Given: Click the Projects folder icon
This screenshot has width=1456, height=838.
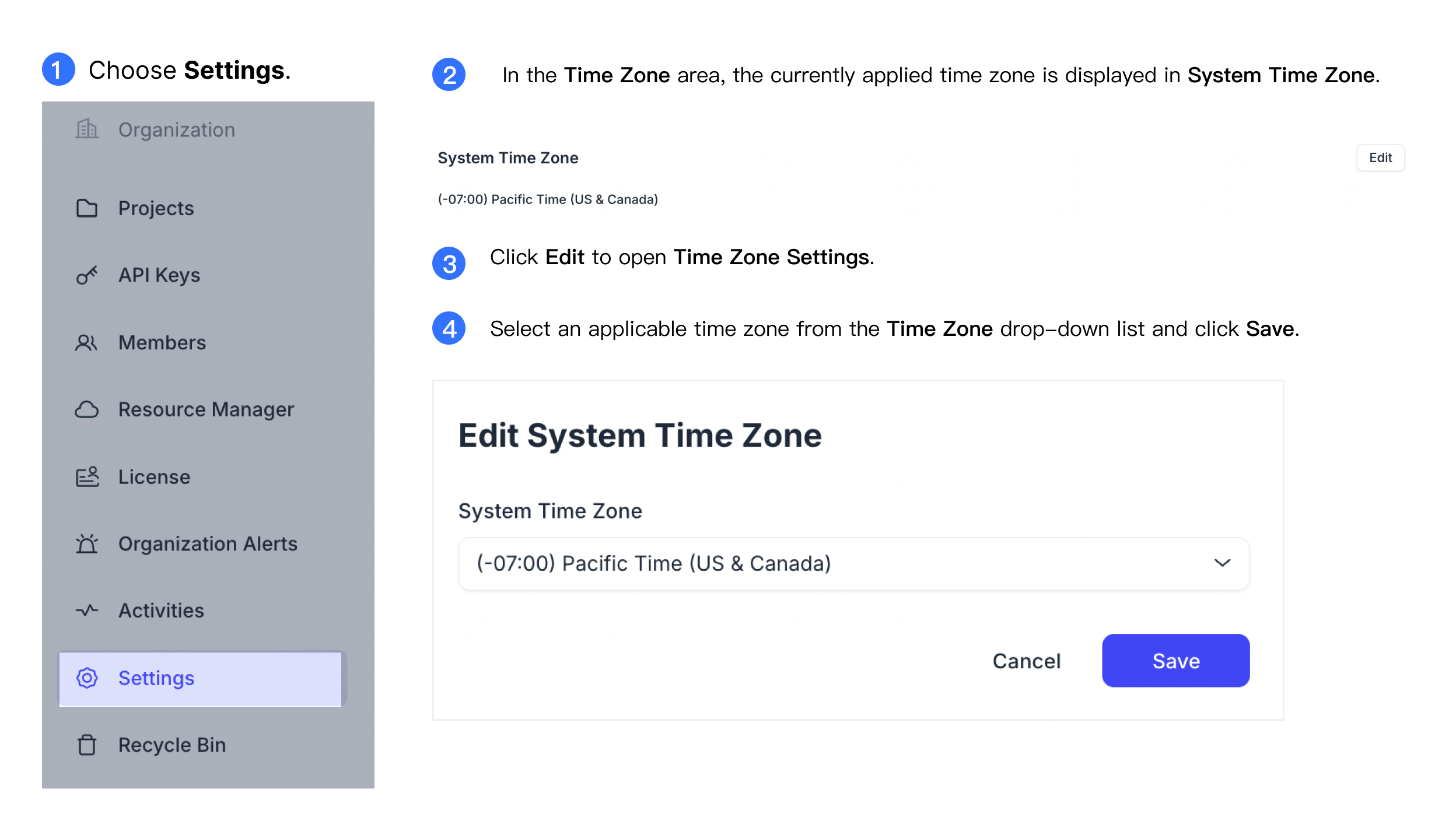Looking at the screenshot, I should [86, 208].
